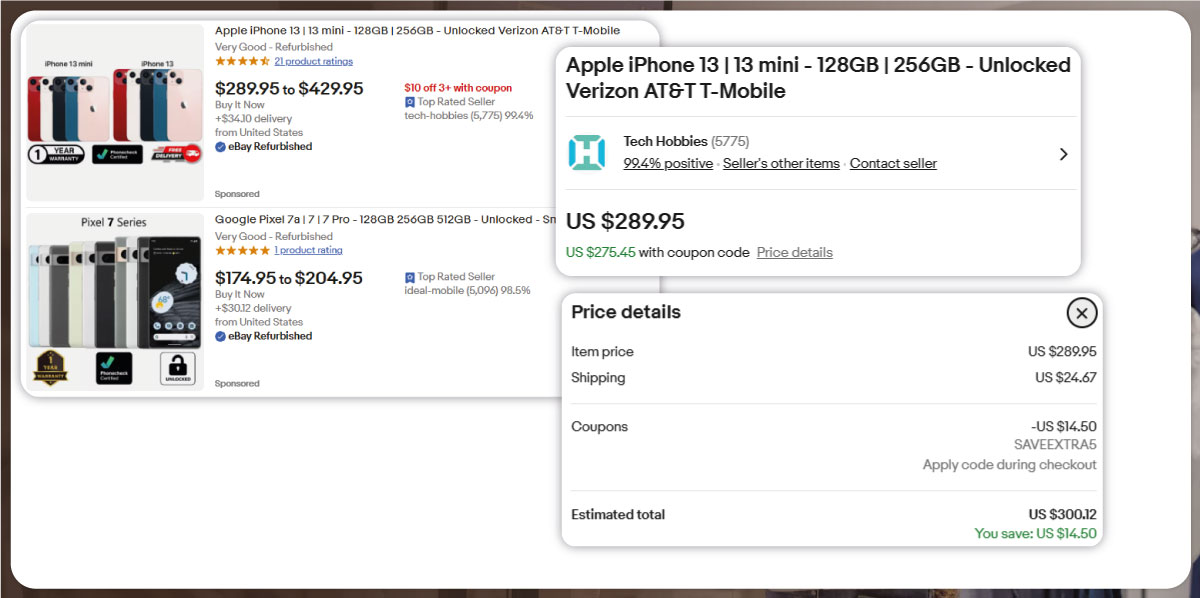This screenshot has height=598, width=1200.
Task: Click tech-hobbies Top Rated Seller badge icon
Action: click(409, 102)
